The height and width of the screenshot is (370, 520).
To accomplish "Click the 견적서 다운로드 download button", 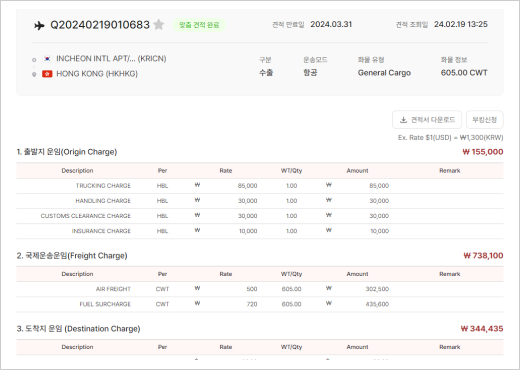I will (x=427, y=120).
